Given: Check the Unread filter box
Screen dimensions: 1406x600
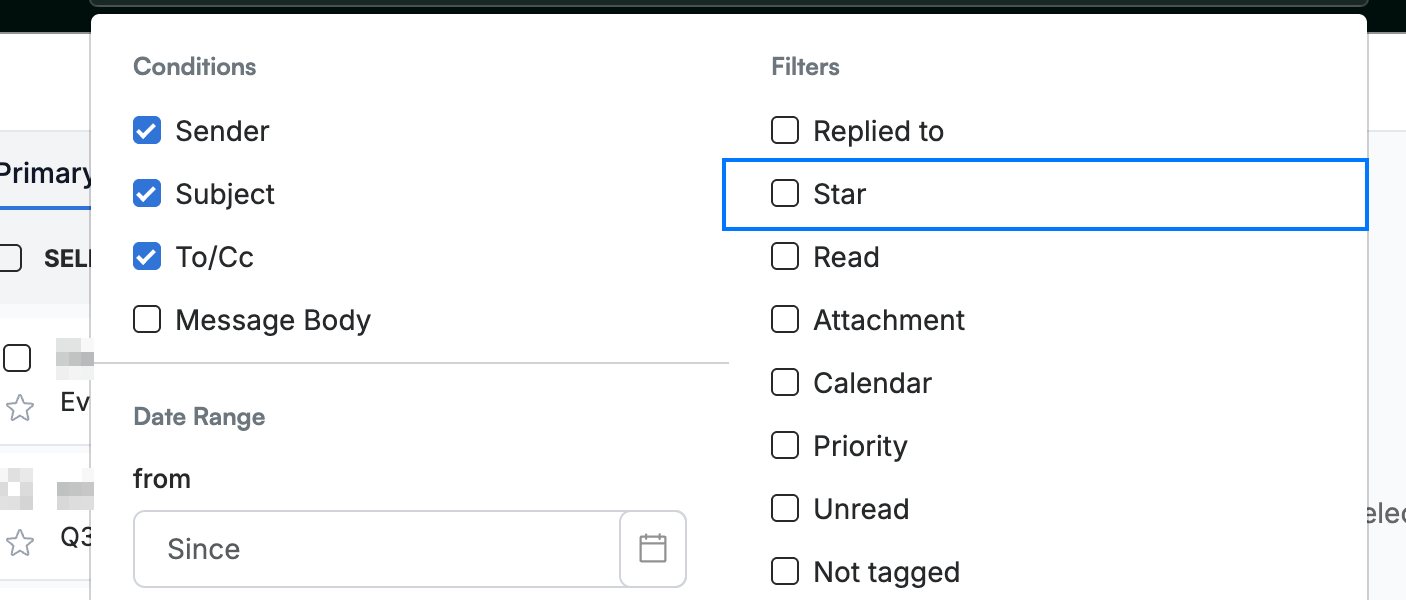Looking at the screenshot, I should coord(785,509).
